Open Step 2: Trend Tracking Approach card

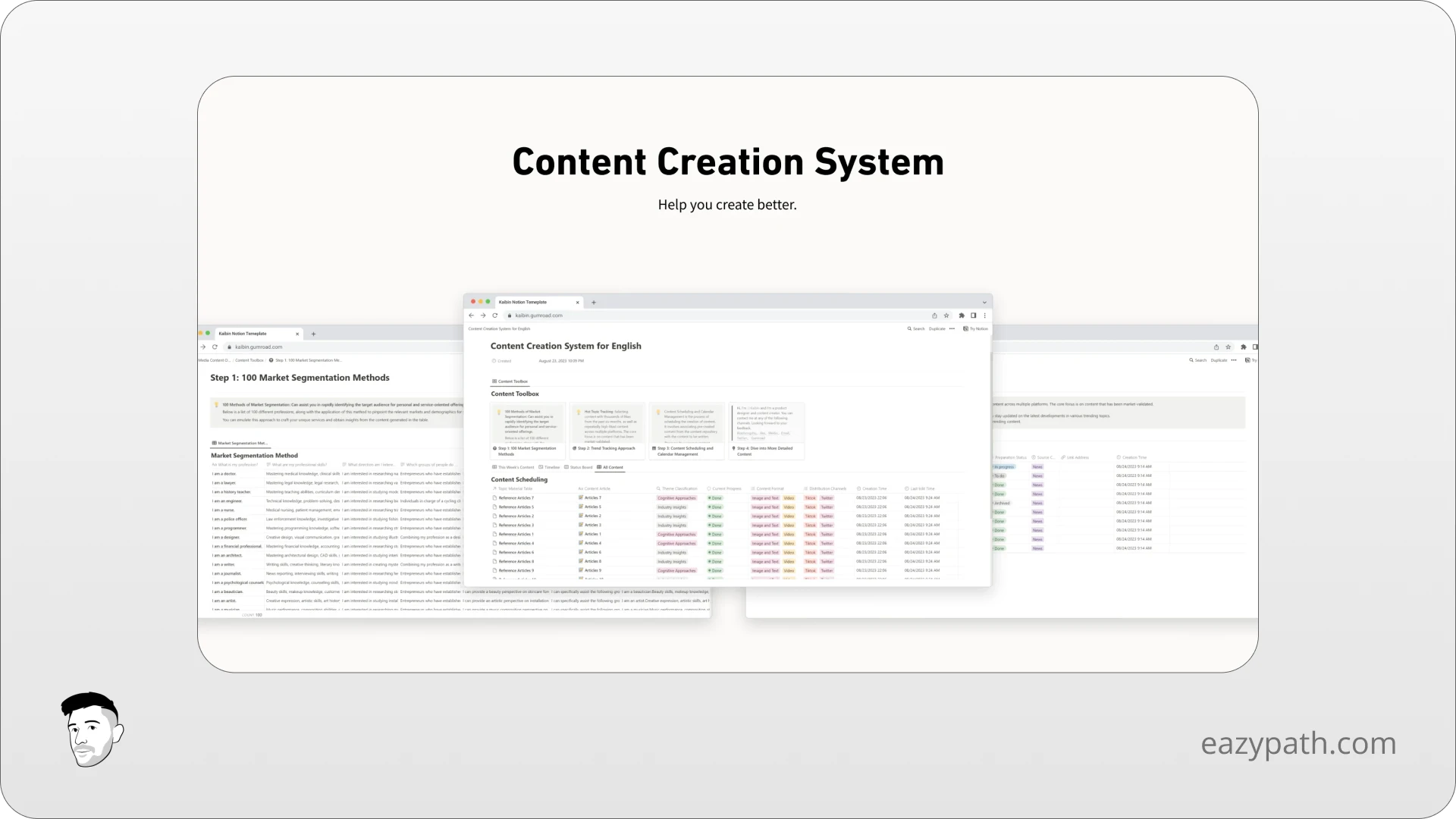pyautogui.click(x=607, y=431)
